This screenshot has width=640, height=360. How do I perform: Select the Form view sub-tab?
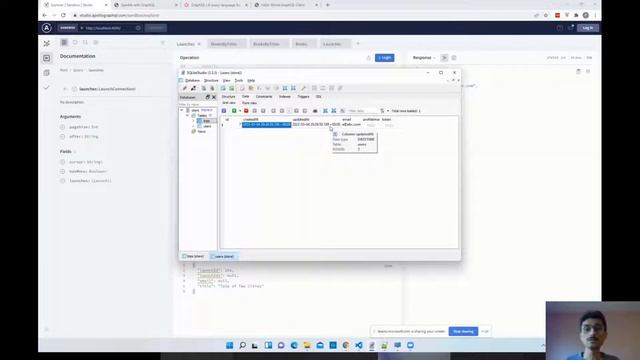tap(249, 103)
